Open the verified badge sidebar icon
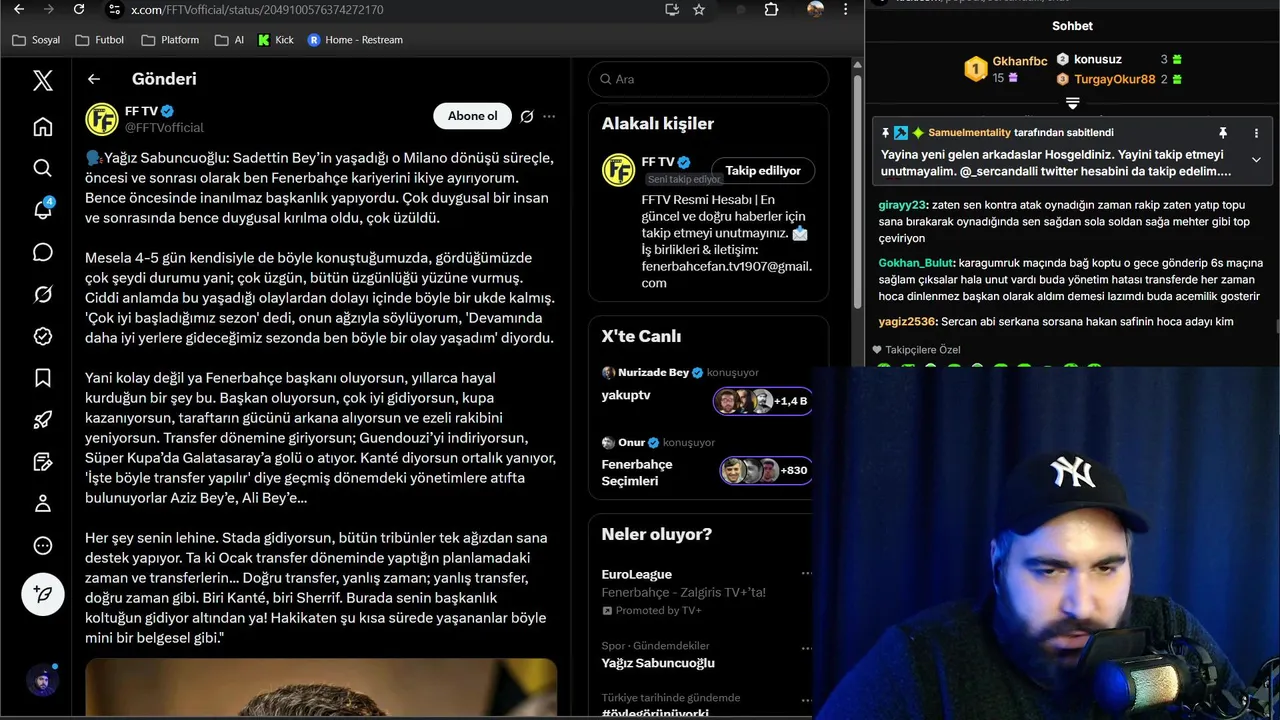 tap(42, 336)
